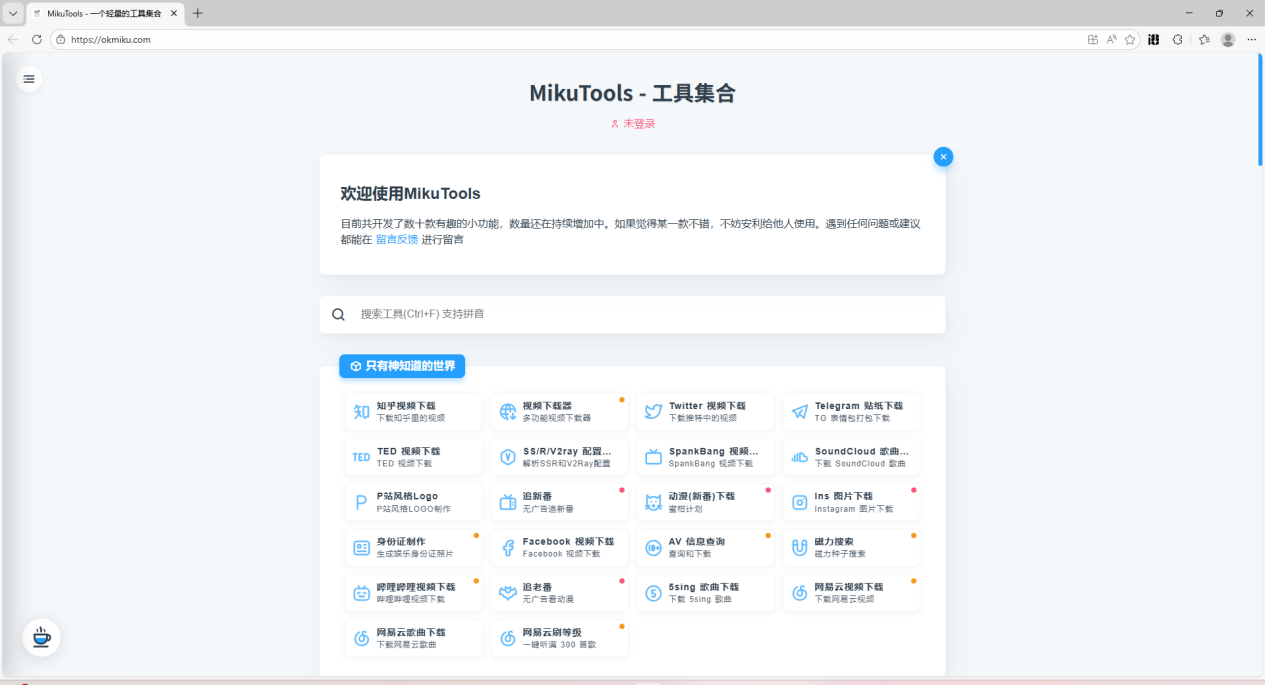The width and height of the screenshot is (1265, 685).
Task: Open the browser settings and more menu
Action: coord(1252,40)
